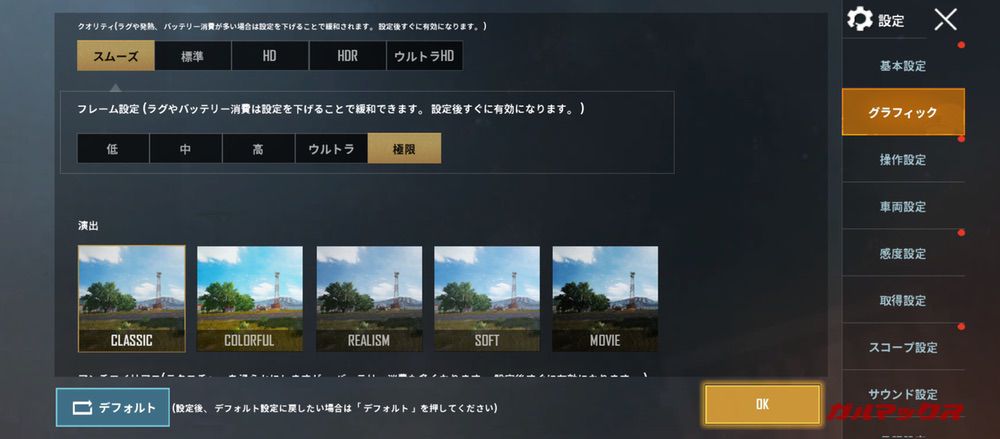Image resolution: width=1000 pixels, height=439 pixels.
Task: Select 標準 graphics quality
Action: (193, 56)
